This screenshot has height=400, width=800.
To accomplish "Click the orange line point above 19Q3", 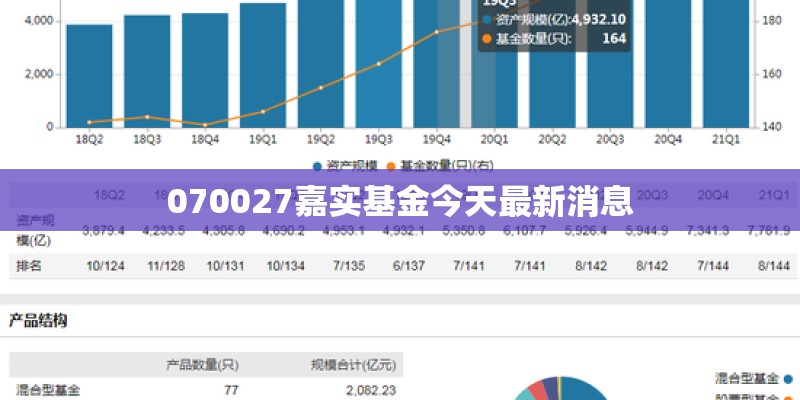I will point(379,64).
